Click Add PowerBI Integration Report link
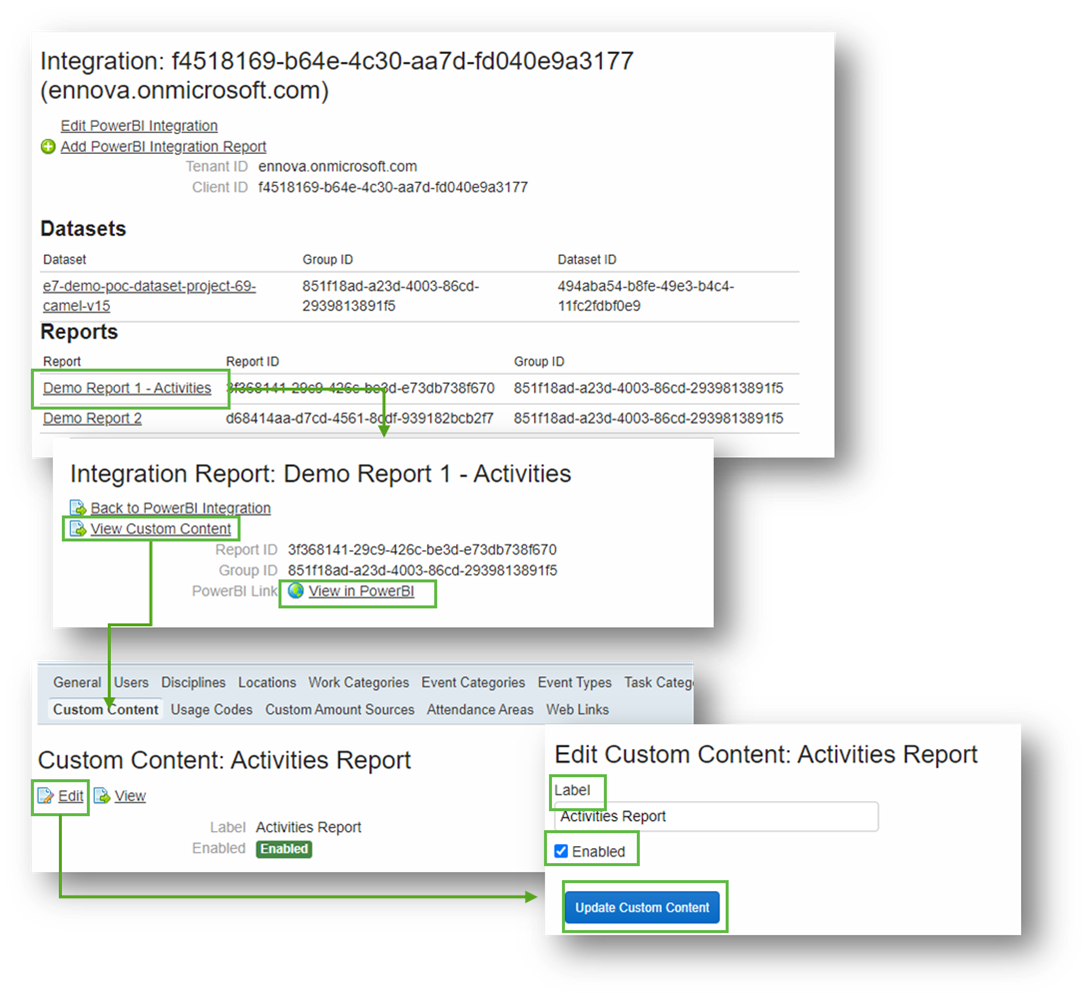 (163, 147)
